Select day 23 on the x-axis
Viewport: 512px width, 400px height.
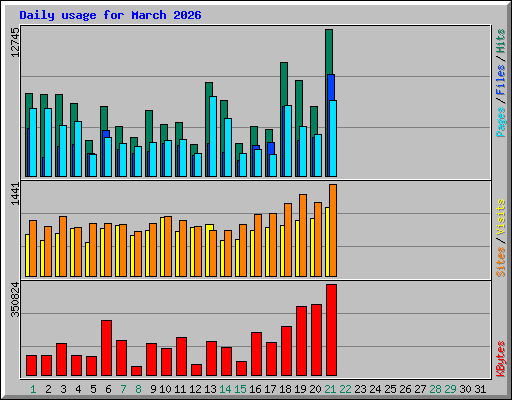[x=360, y=389]
